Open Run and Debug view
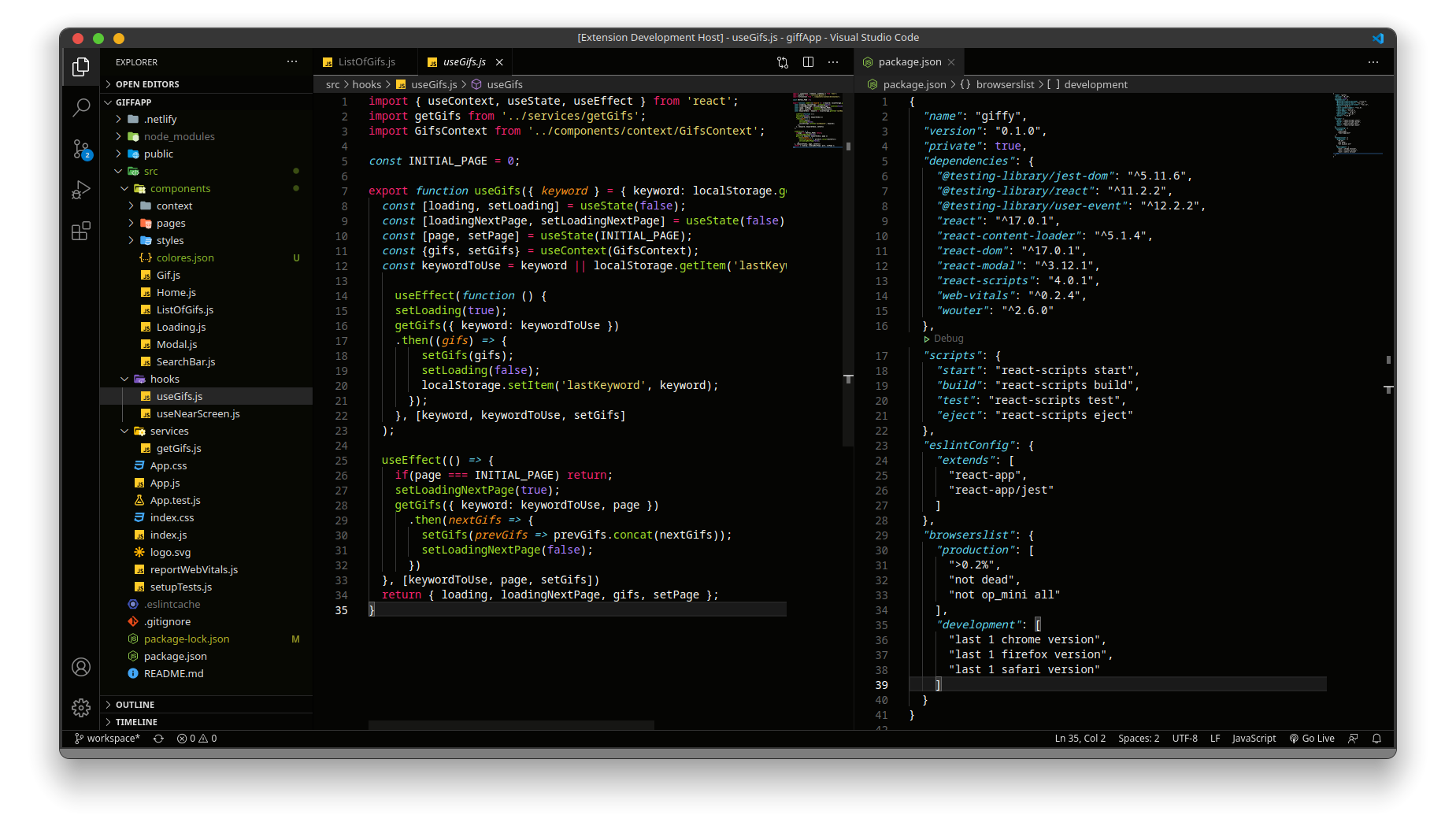Screen dimensions: 1456x826 [x=81, y=190]
